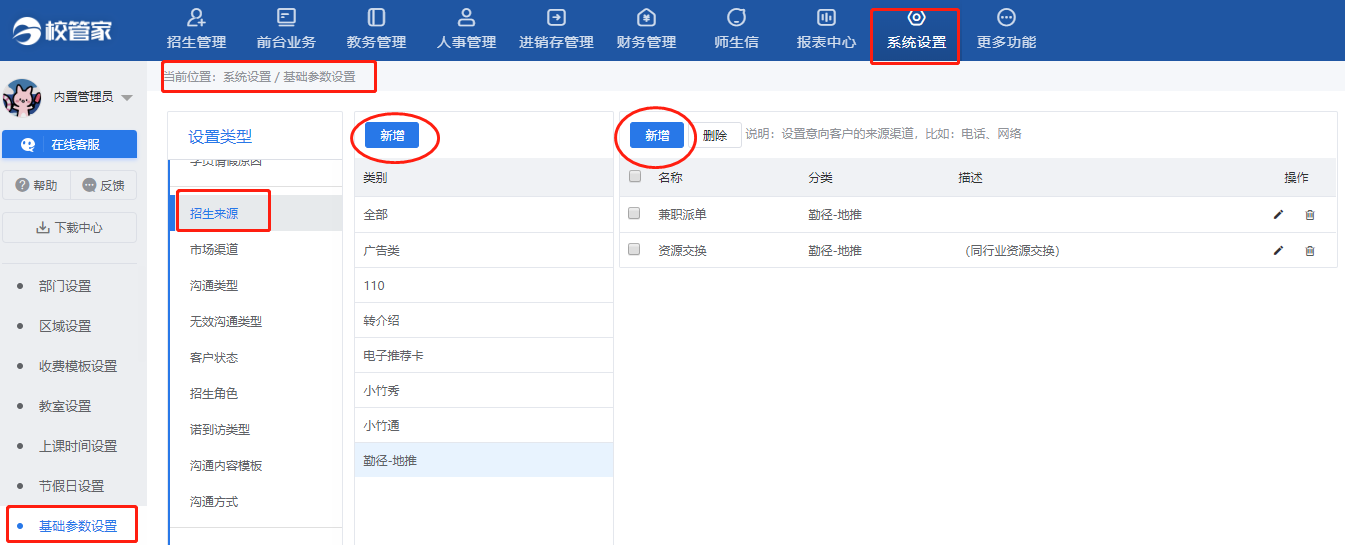Select 小竹通 category row
1345x545 pixels.
coord(484,425)
